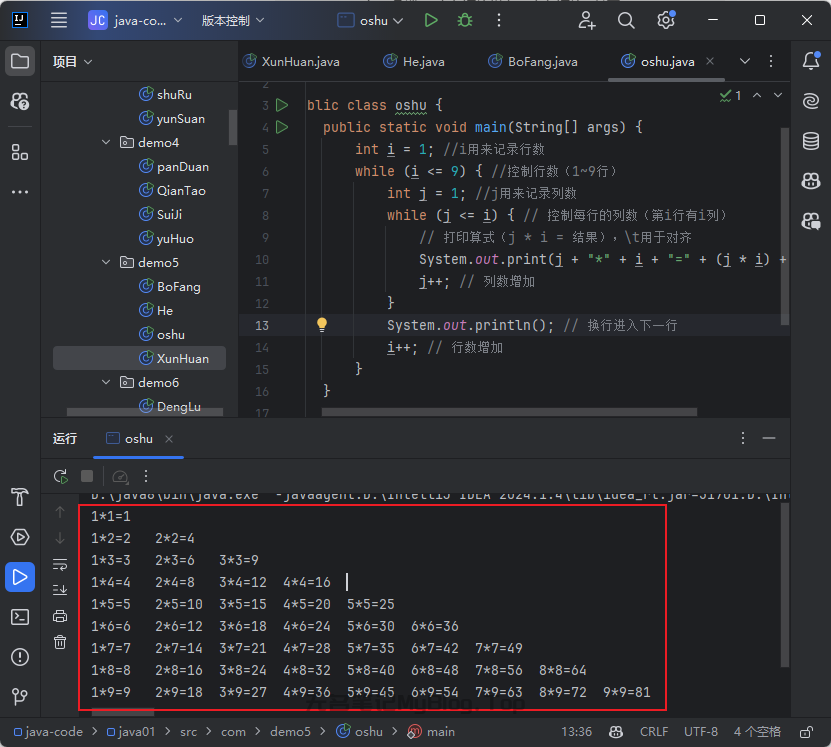Toggle the Run tool window button

point(20,577)
